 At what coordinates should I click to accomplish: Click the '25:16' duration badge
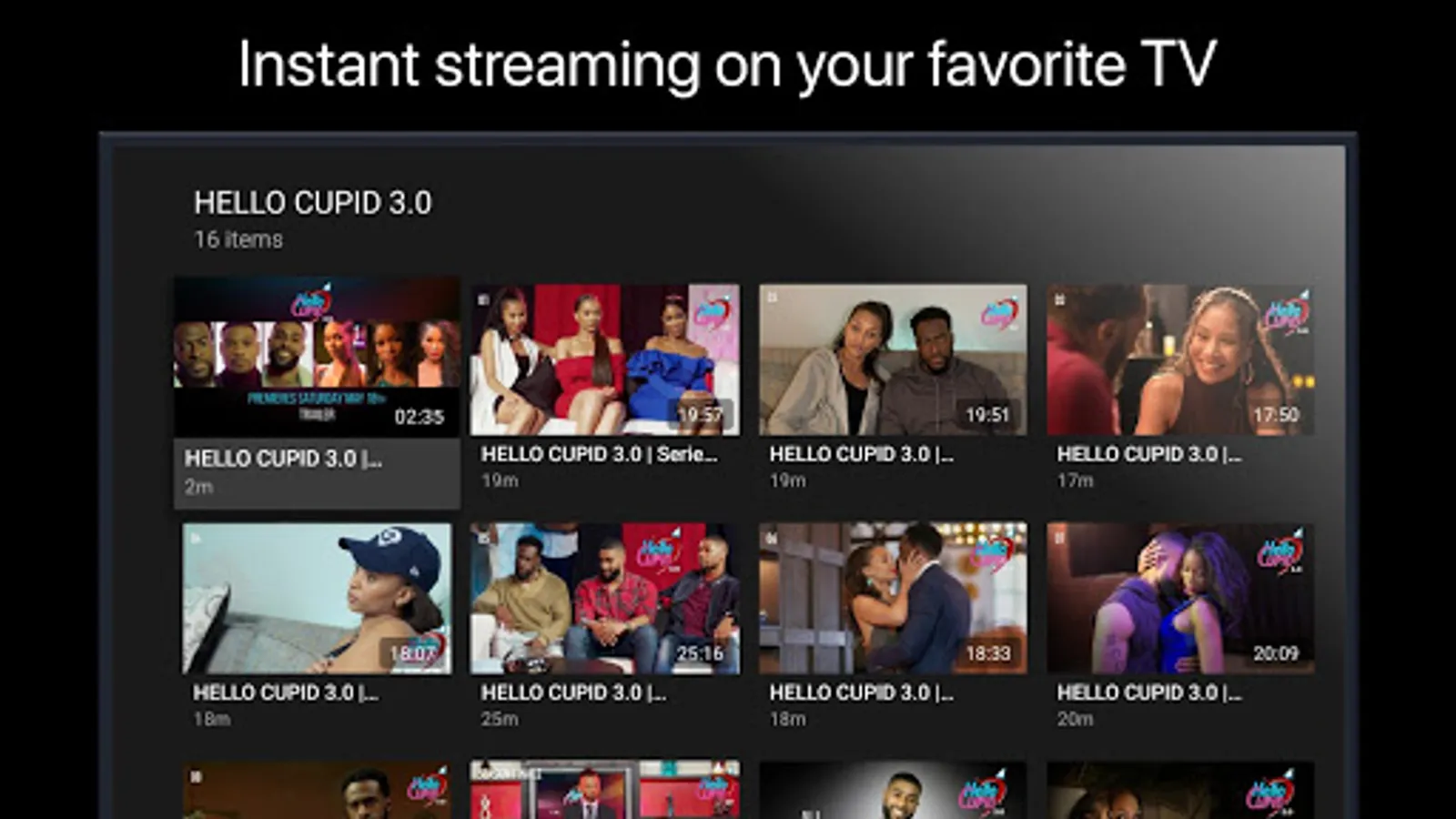pos(700,653)
